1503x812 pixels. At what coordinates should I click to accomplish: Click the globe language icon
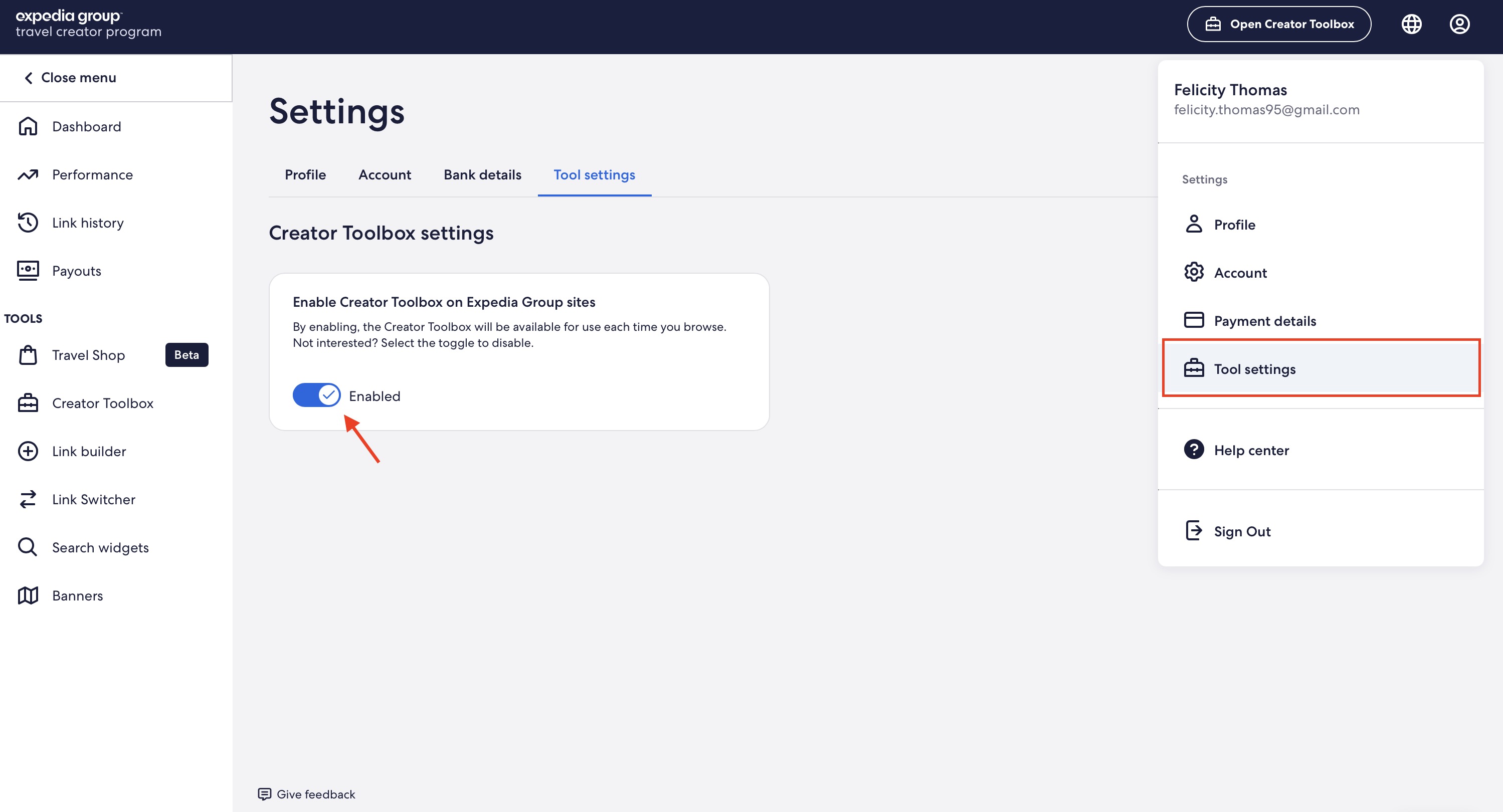tap(1411, 24)
